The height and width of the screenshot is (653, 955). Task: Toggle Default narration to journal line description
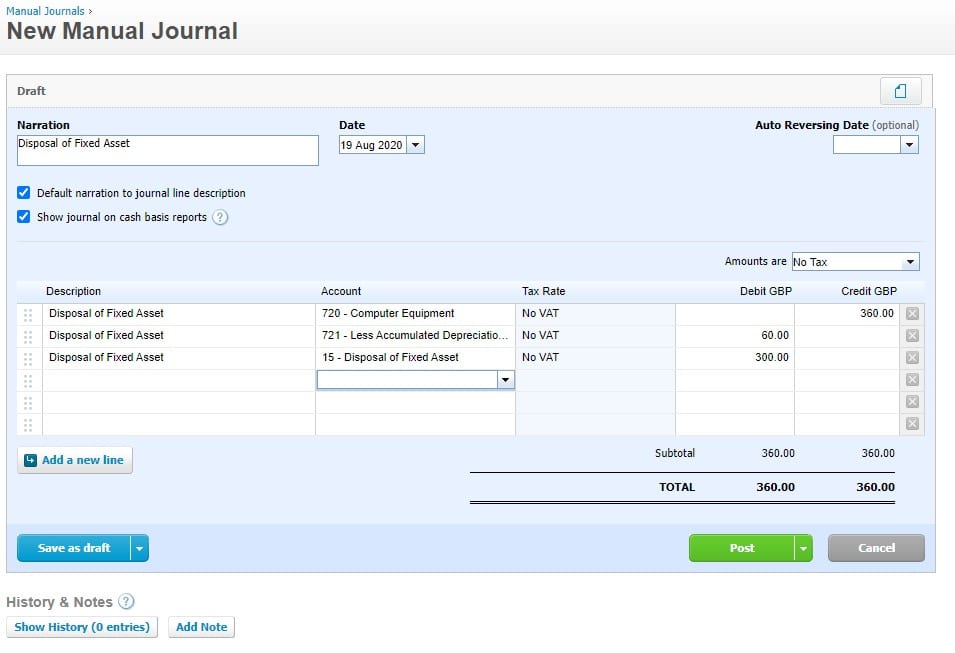click(24, 193)
